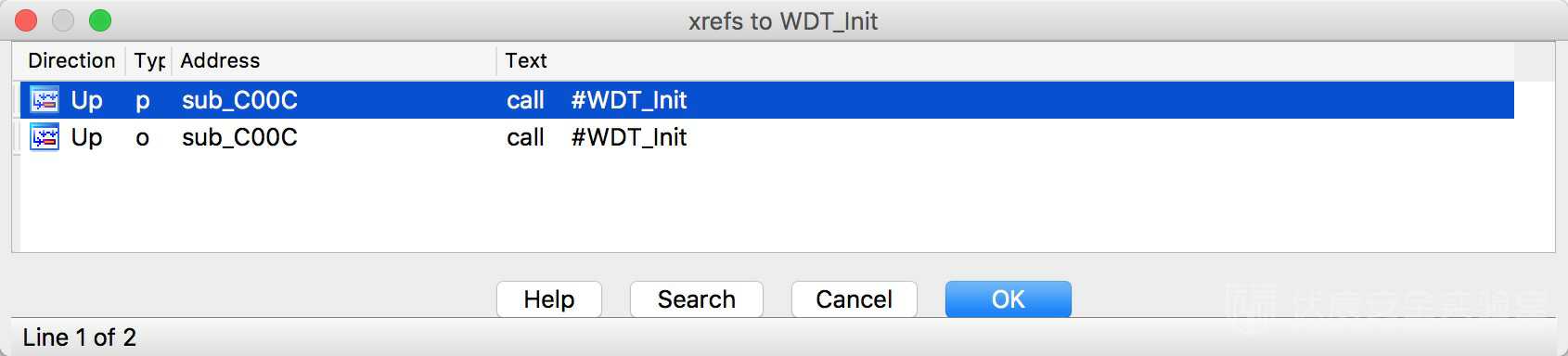This screenshot has width=1568, height=356.
Task: Dismiss the dialog with the Cancel button
Action: [855, 299]
